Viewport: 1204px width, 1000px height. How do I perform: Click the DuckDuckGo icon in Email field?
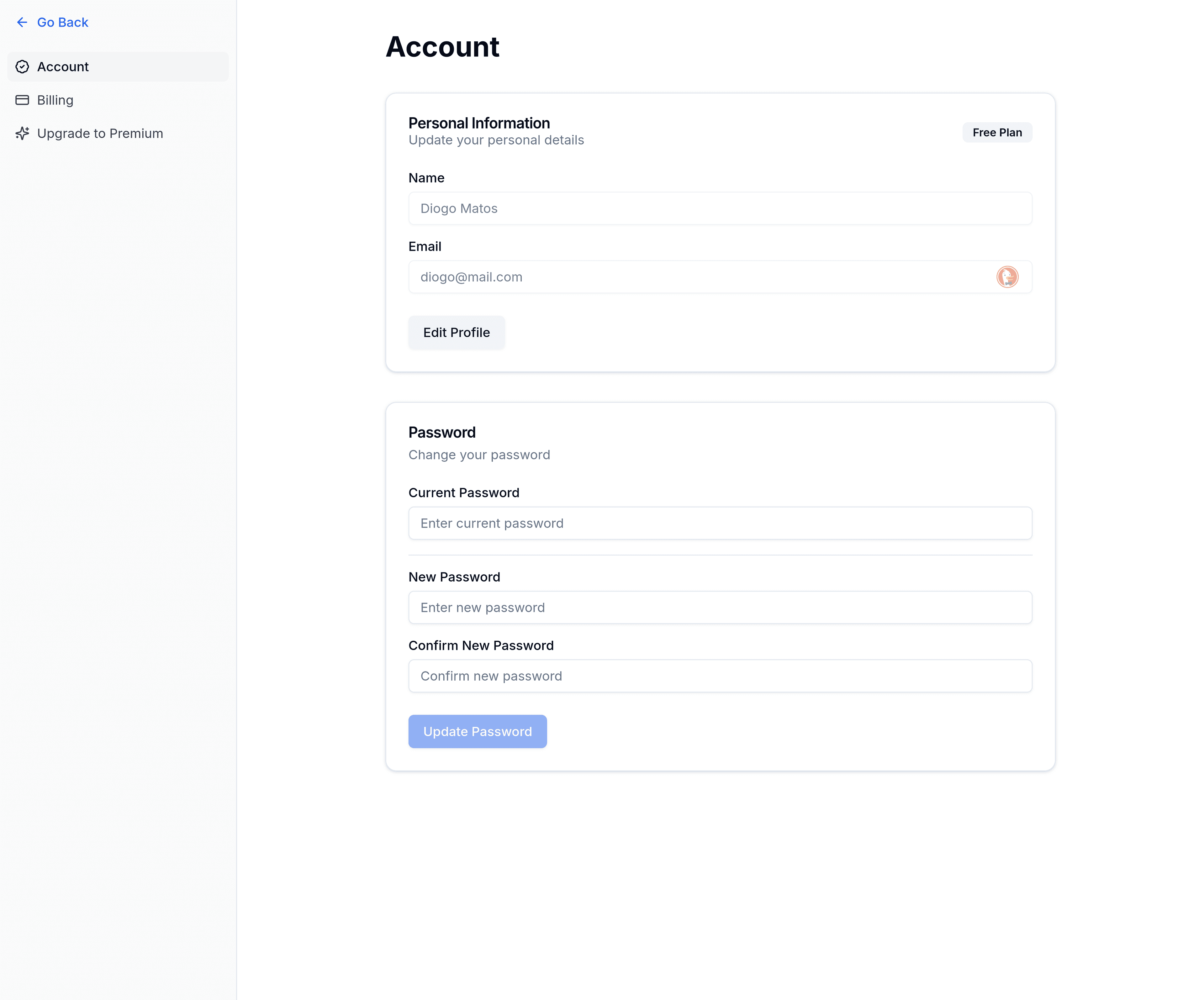click(1007, 277)
